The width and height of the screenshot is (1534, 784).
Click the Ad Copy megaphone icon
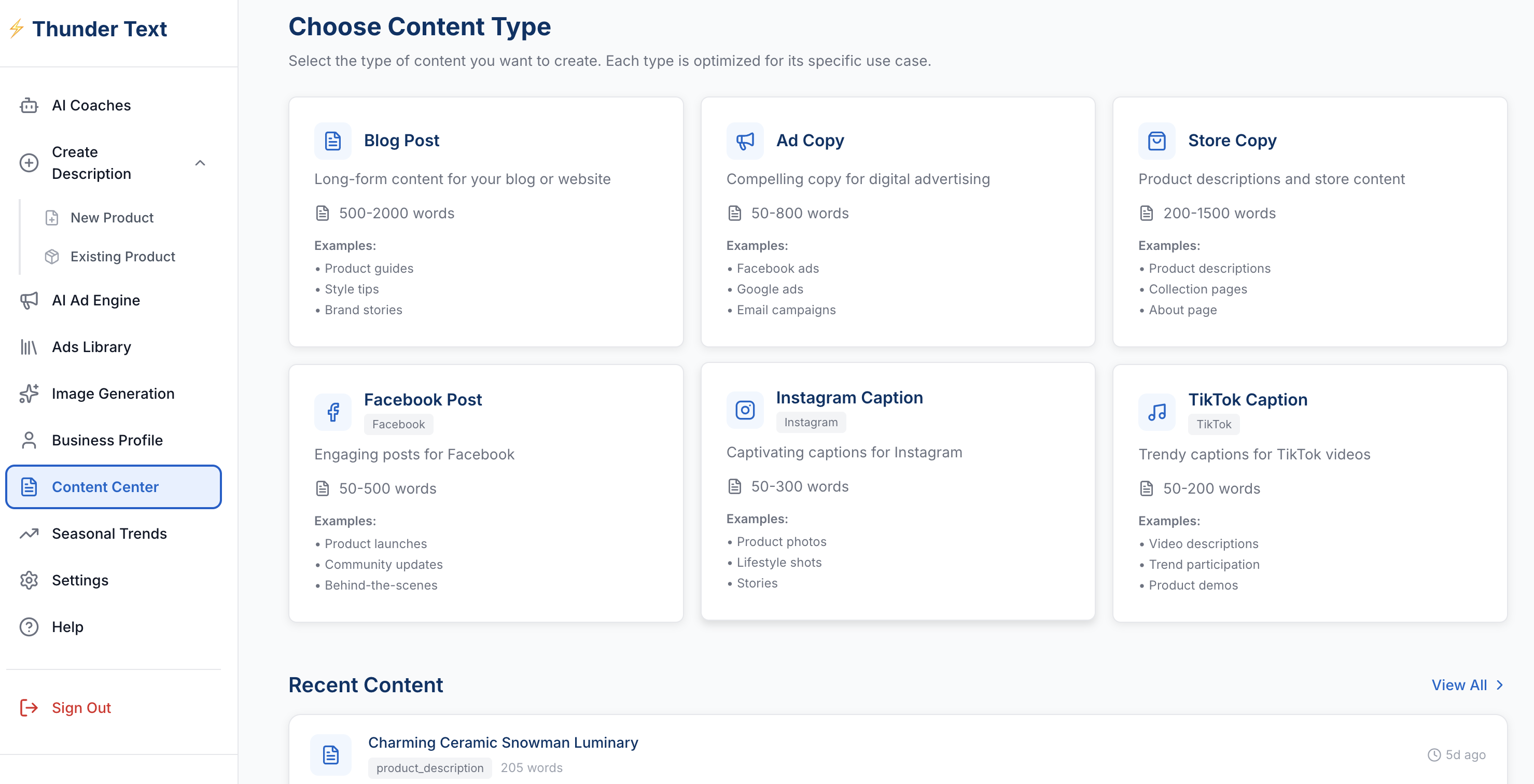pyautogui.click(x=745, y=141)
